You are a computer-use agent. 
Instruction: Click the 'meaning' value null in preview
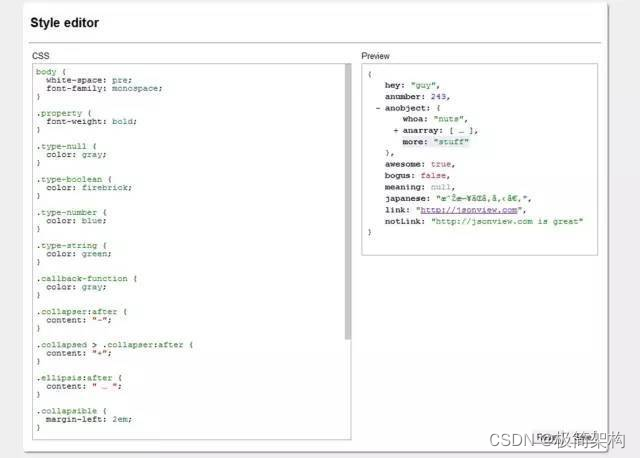tap(440, 187)
